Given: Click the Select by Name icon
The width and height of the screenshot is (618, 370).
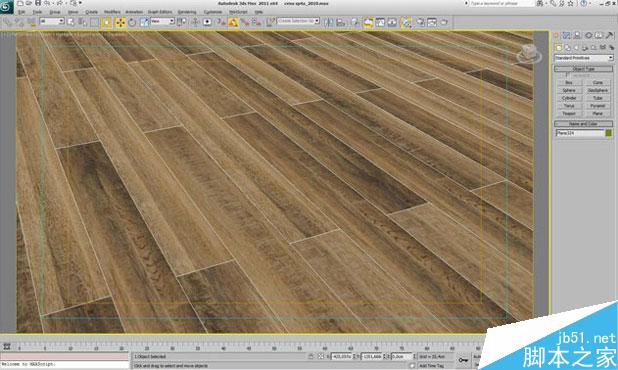Looking at the screenshot, I should [x=83, y=22].
